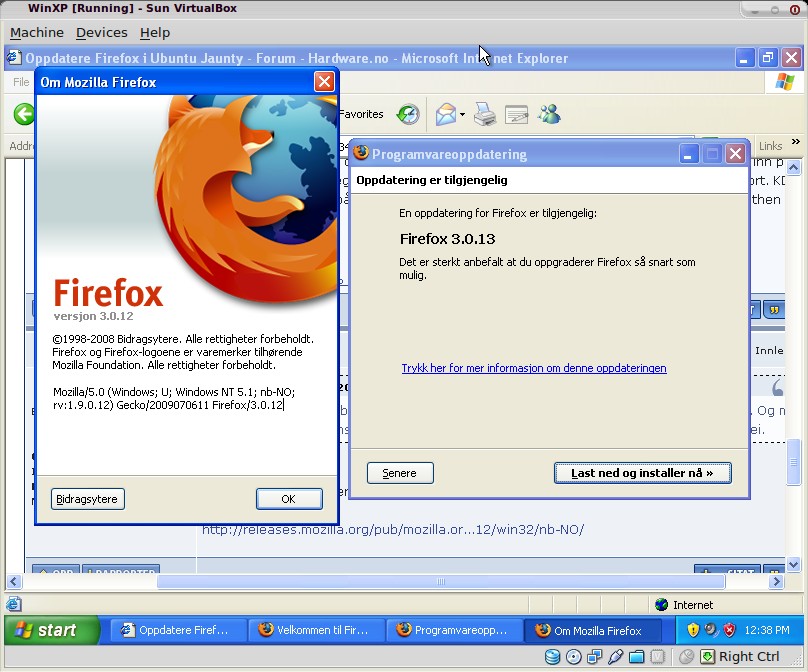Click the Edit page icon in IE toolbar
This screenshot has height=672, width=808.
tap(516, 114)
